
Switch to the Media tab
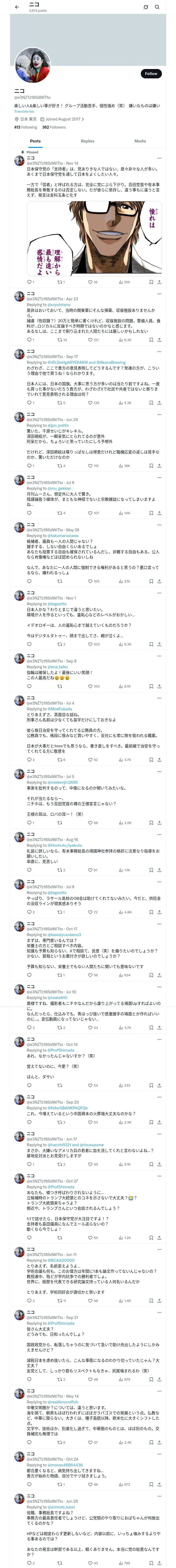139,141
